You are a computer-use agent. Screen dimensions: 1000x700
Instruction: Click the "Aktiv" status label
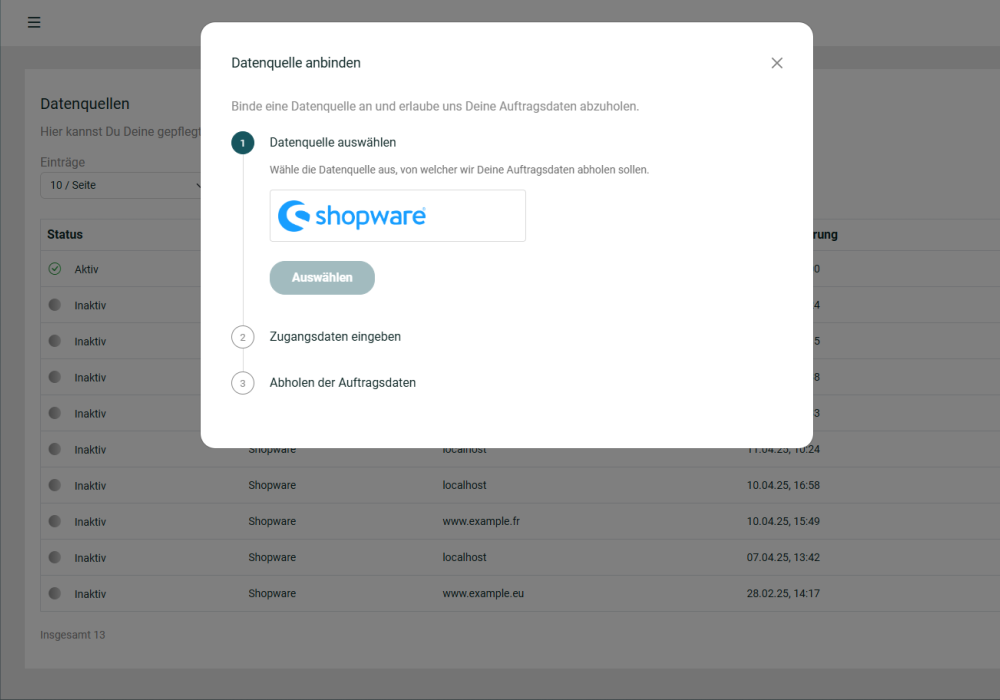pos(86,270)
